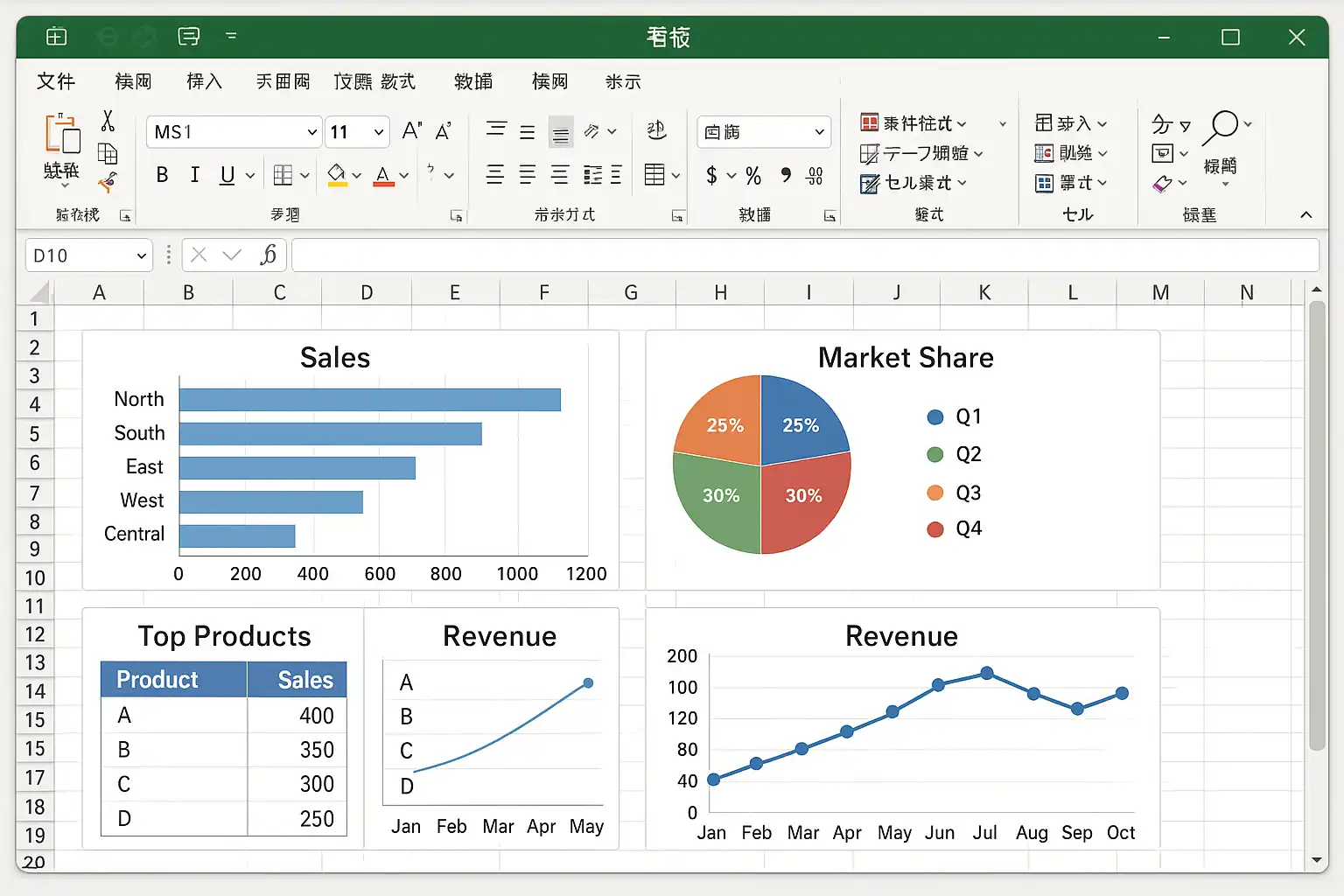Screen dimensions: 1344x896
Task: Click the Cut scissors icon
Action: tap(108, 121)
